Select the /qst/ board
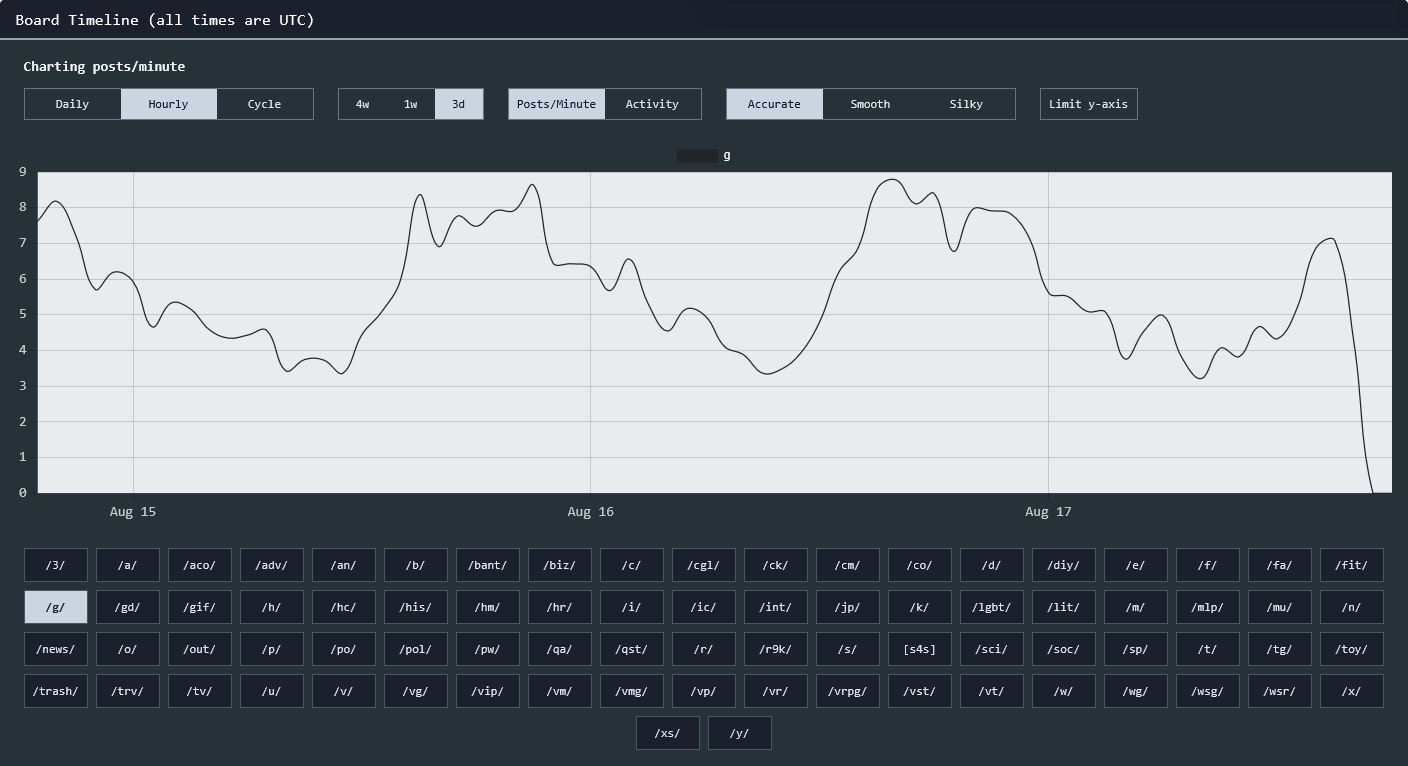1408x766 pixels. click(632, 649)
